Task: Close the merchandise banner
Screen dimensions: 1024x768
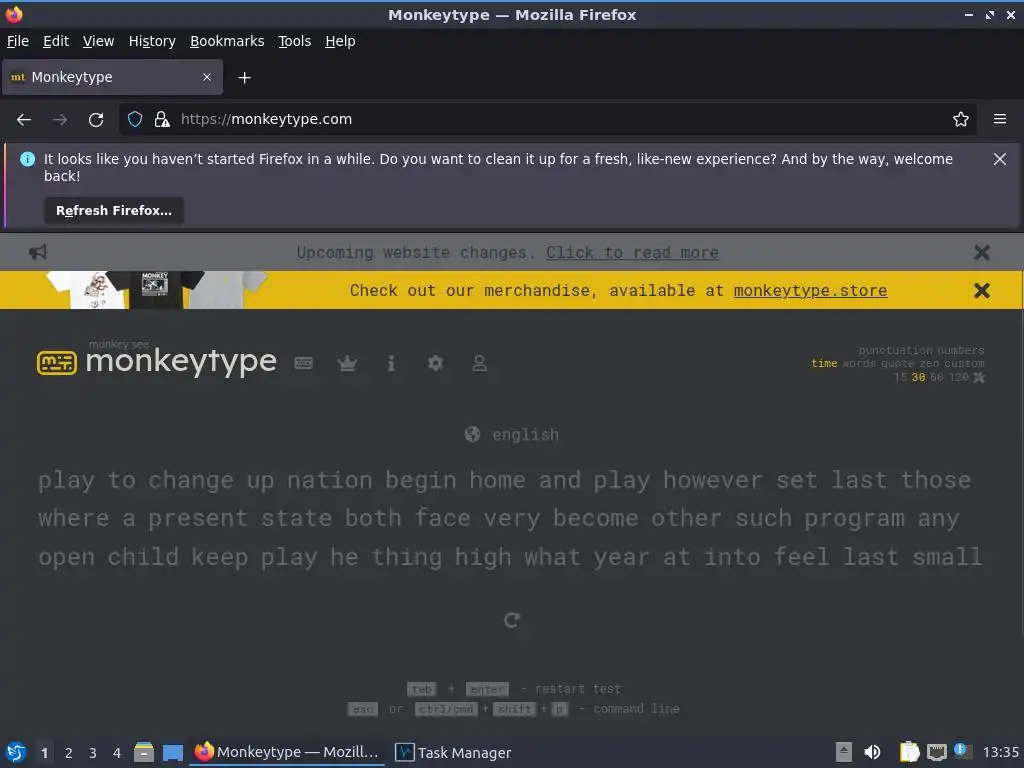Action: click(982, 291)
